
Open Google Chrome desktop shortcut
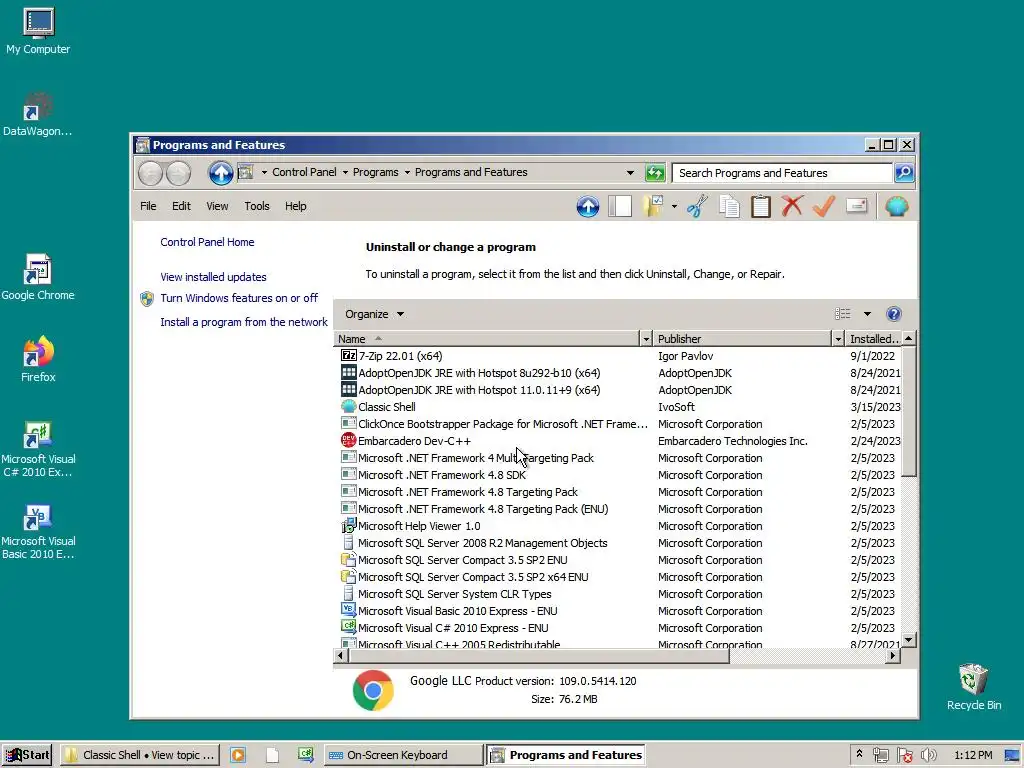click(38, 277)
